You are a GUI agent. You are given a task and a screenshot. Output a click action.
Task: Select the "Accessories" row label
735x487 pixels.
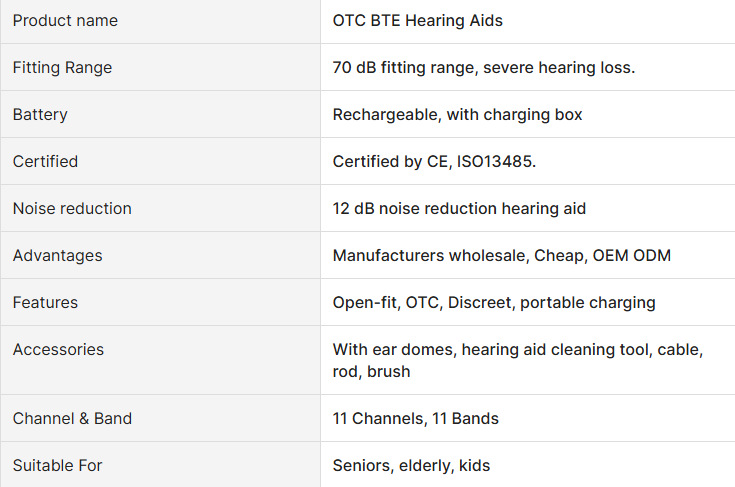[x=58, y=350]
